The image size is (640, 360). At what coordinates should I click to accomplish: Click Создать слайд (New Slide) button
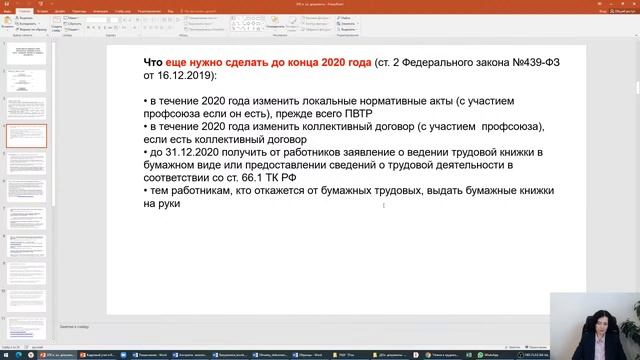coord(57,24)
